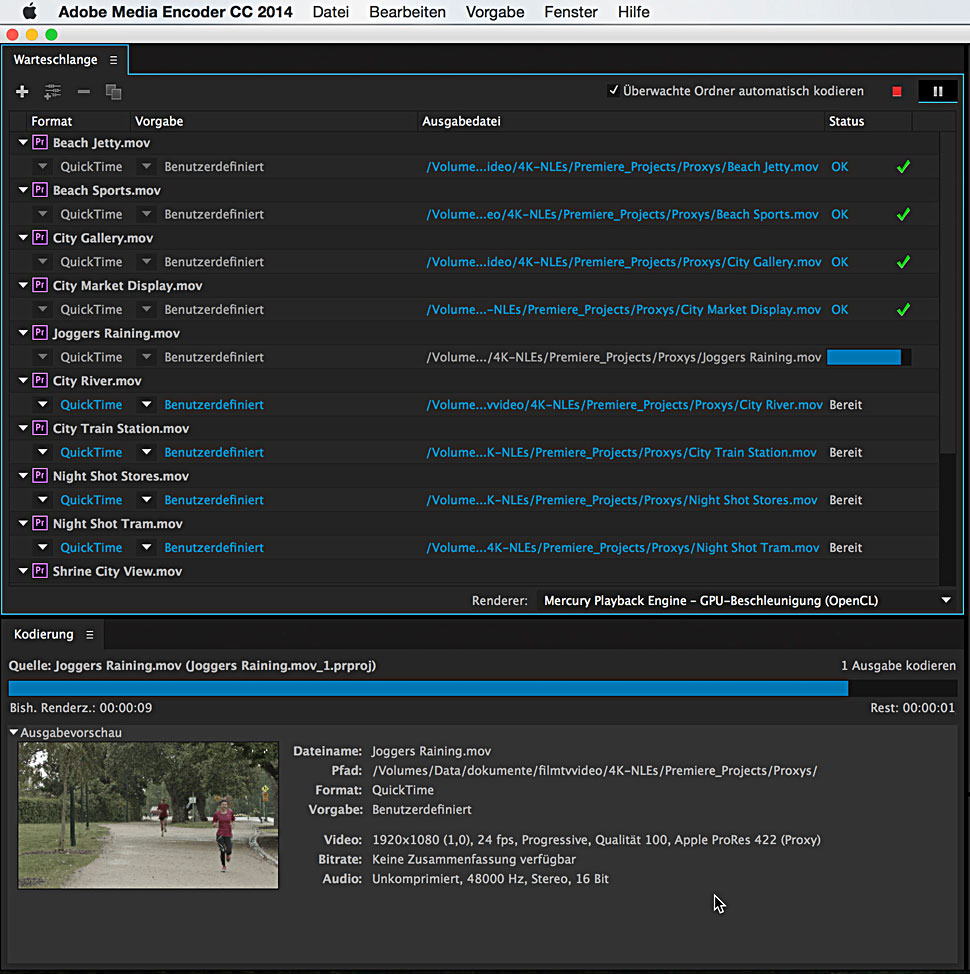Open output path link for Beach Jetty.mov
This screenshot has height=974, width=970.
[x=622, y=166]
